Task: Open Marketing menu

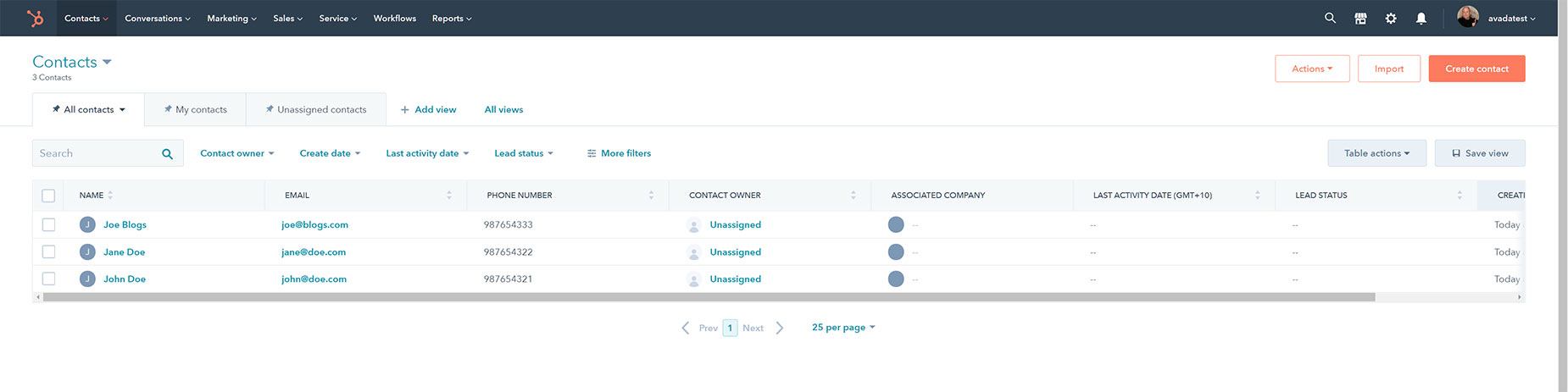Action: [x=231, y=18]
